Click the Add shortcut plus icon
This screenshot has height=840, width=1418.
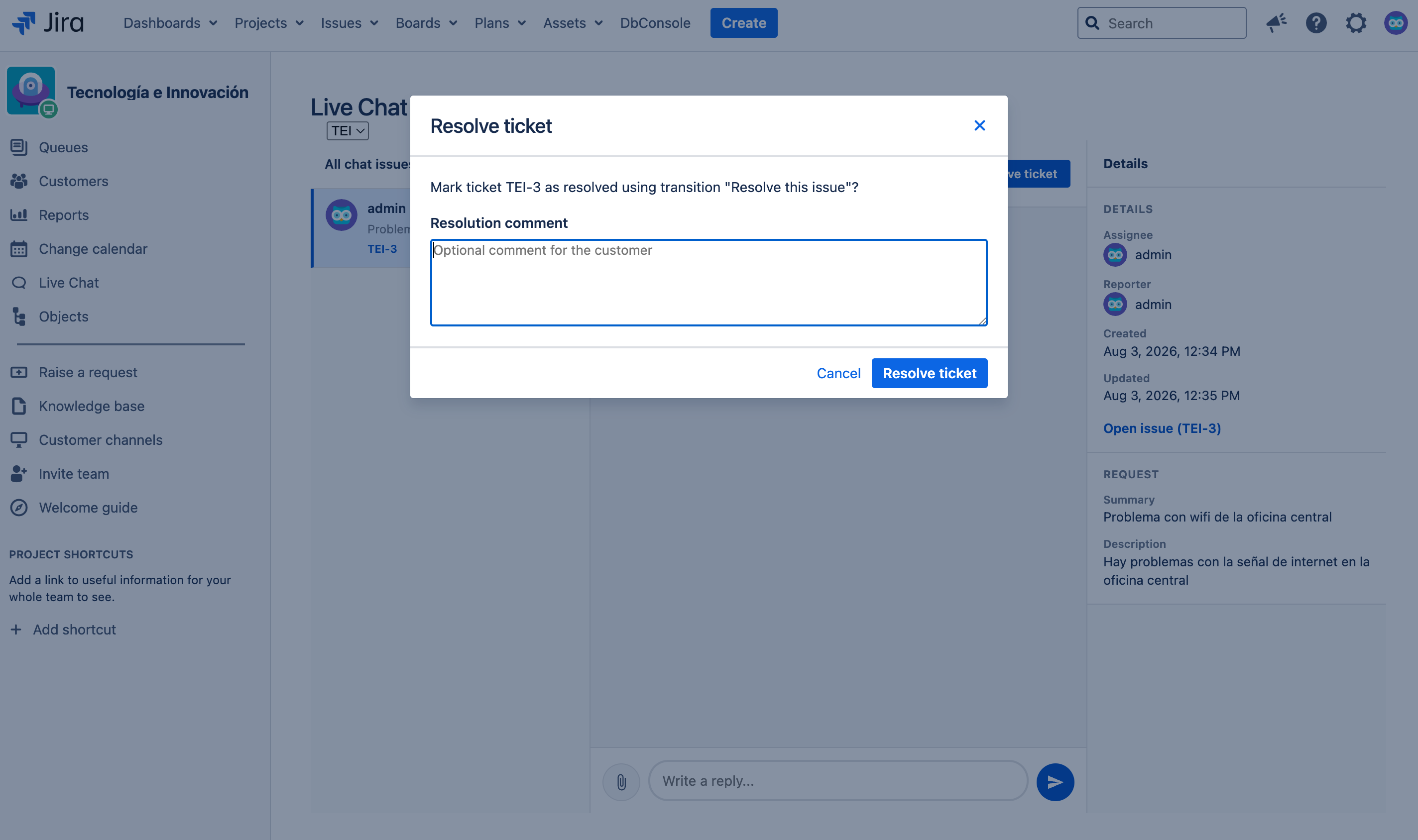(x=16, y=630)
